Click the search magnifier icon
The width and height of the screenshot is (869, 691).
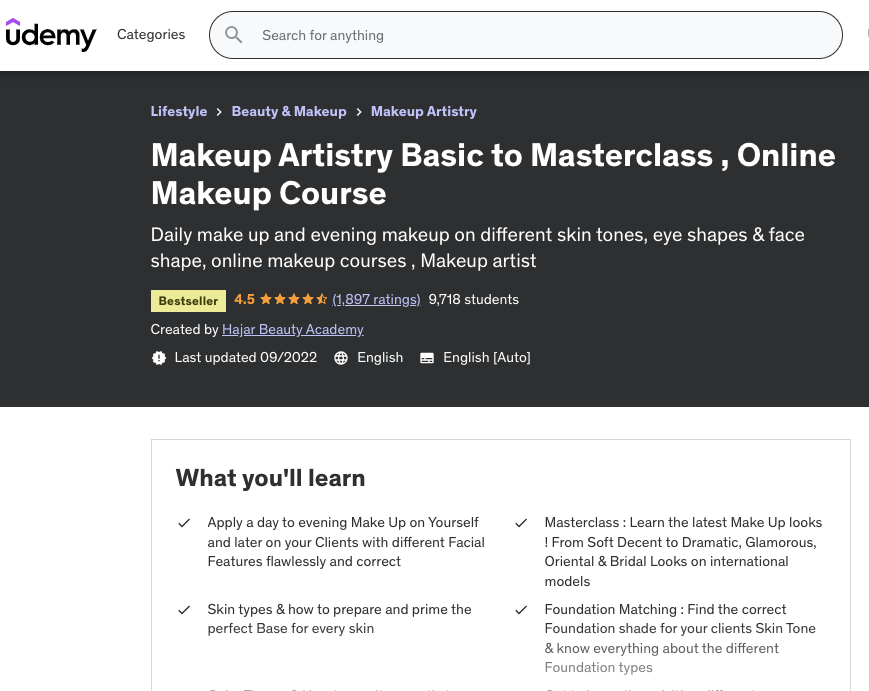coord(234,35)
